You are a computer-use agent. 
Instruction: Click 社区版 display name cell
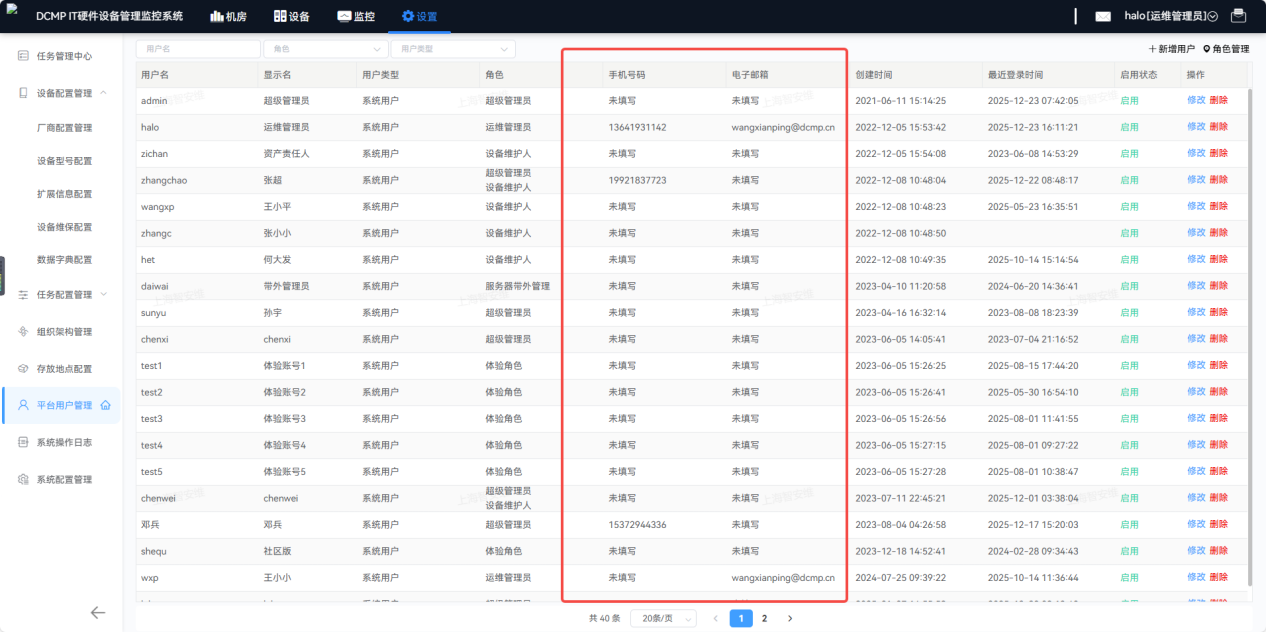(277, 550)
